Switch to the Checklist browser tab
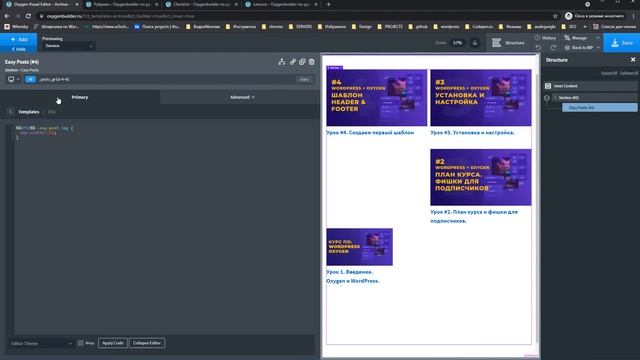 [x=201, y=4]
